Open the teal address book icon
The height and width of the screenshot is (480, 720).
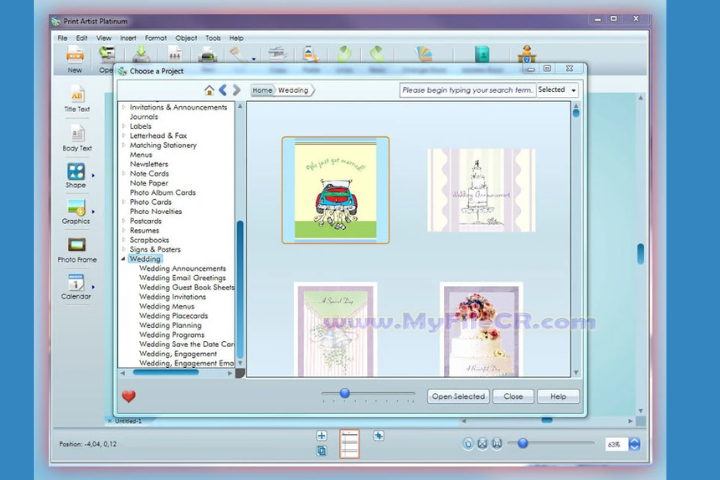pos(482,54)
